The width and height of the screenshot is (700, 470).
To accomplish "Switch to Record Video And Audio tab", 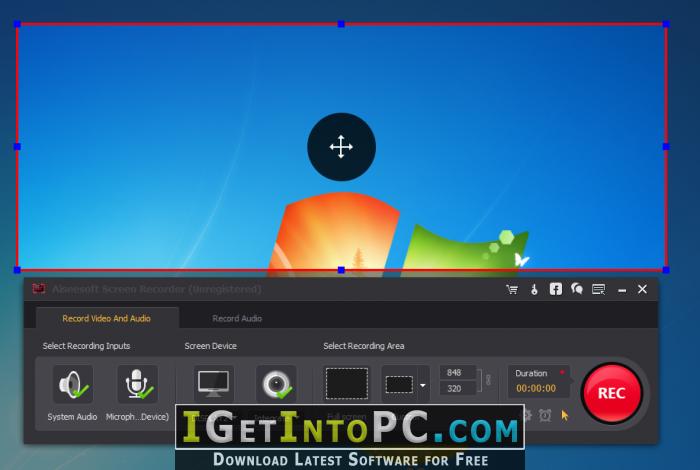I will click(106, 318).
